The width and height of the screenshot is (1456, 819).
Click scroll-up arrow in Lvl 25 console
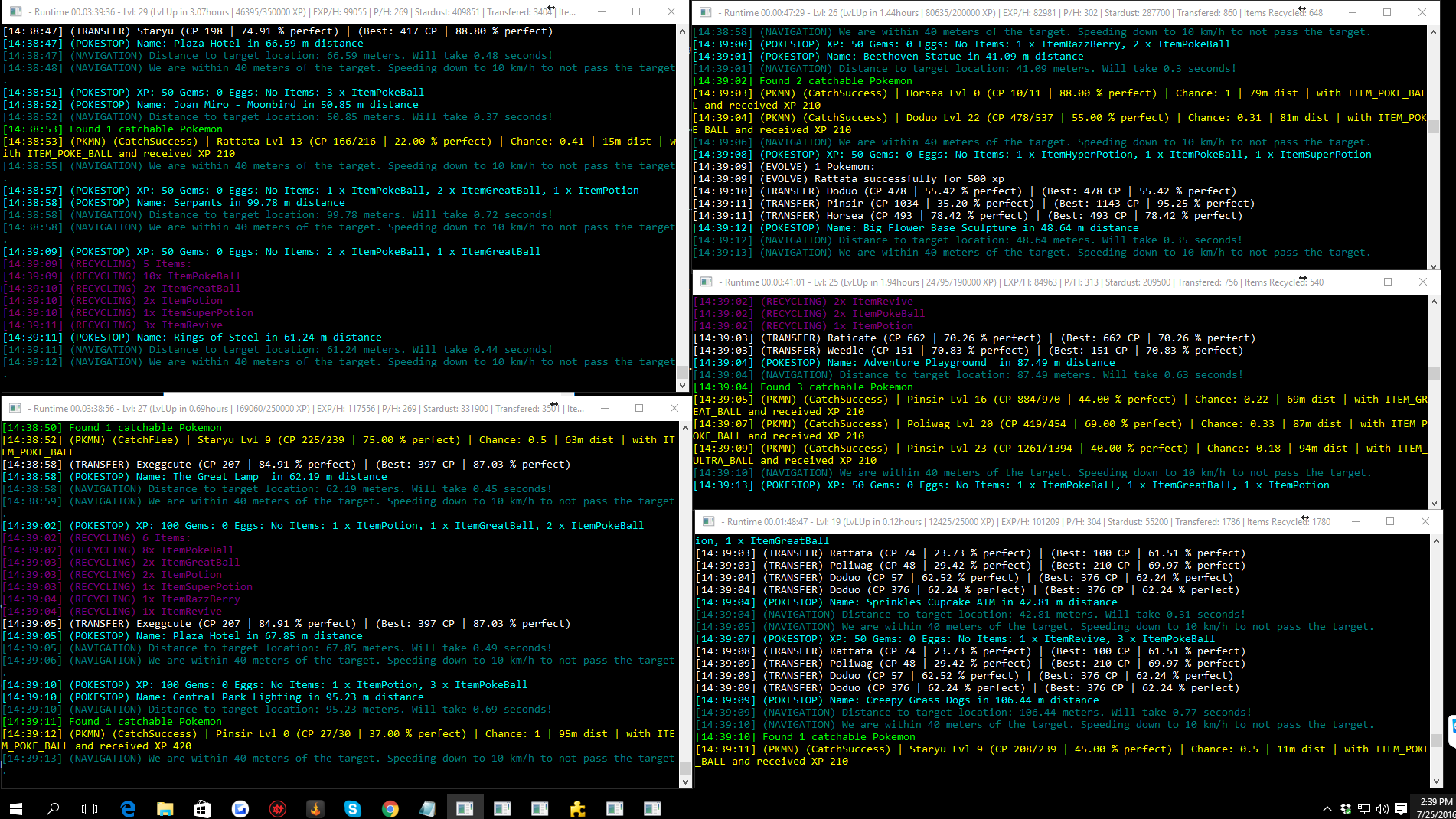(1435, 302)
